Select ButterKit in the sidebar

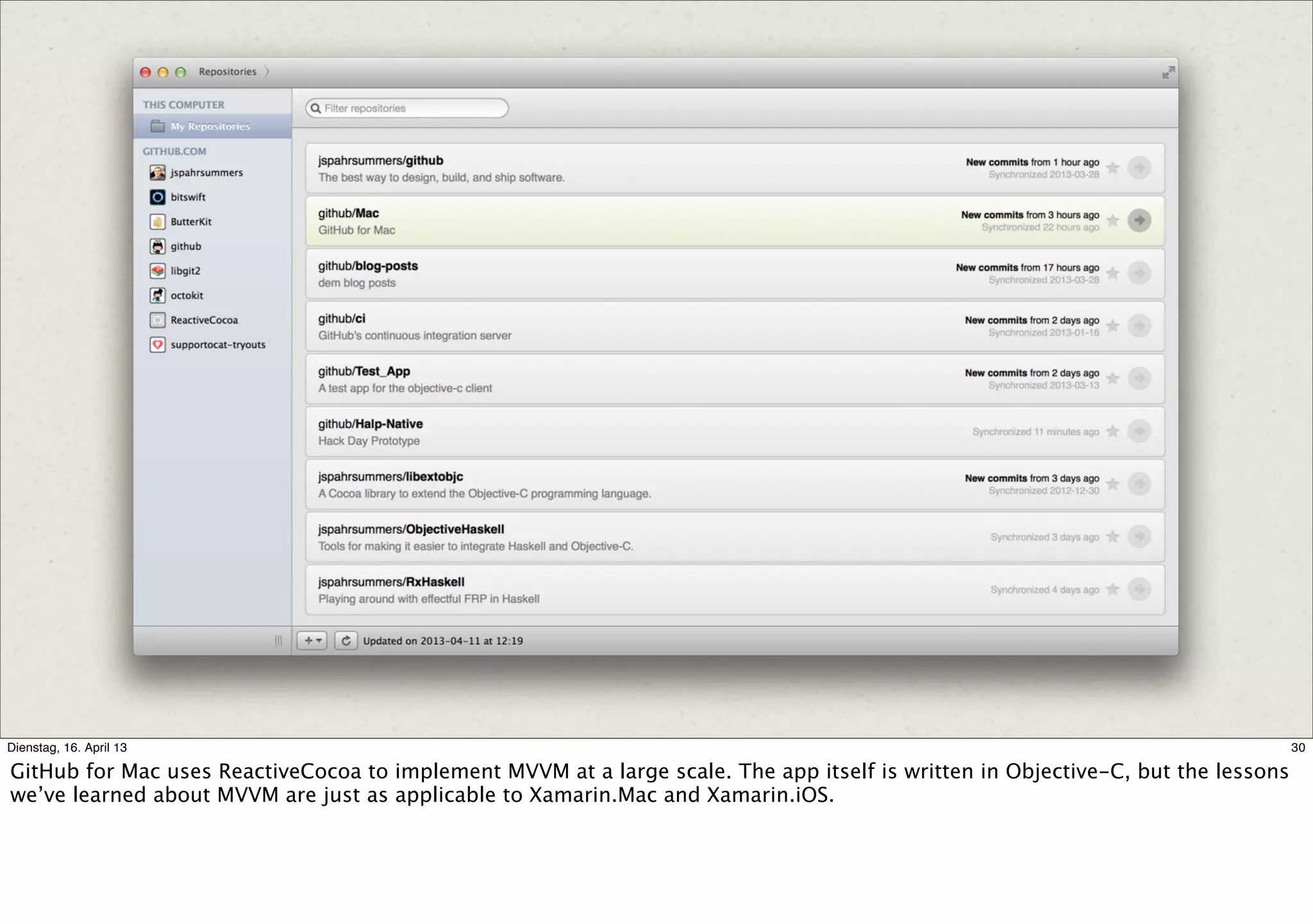click(x=191, y=222)
